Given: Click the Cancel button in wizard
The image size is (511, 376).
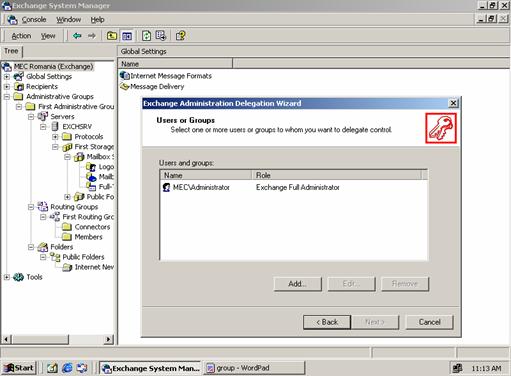Looking at the screenshot, I should coord(429,322).
